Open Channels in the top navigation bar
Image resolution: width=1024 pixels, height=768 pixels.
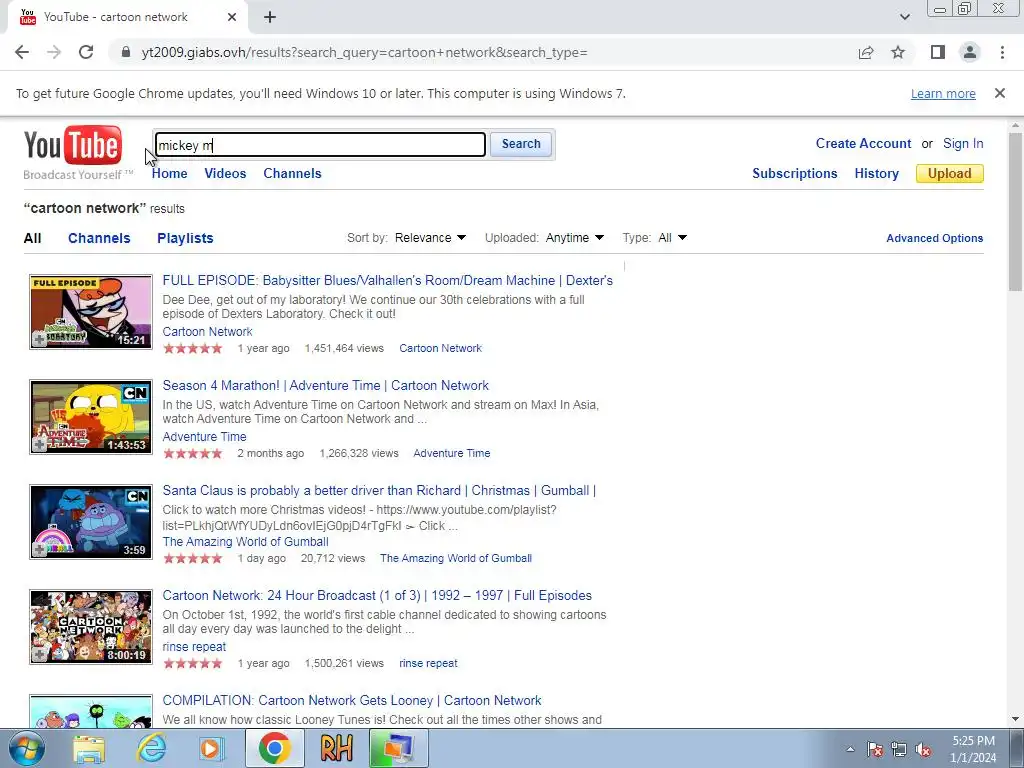pos(293,173)
